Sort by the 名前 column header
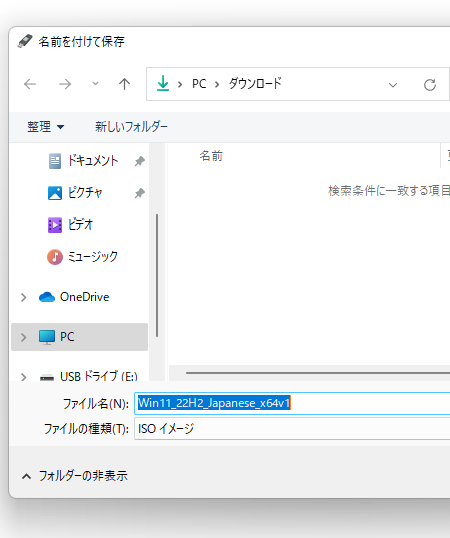This screenshot has width=450, height=538. 211,156
